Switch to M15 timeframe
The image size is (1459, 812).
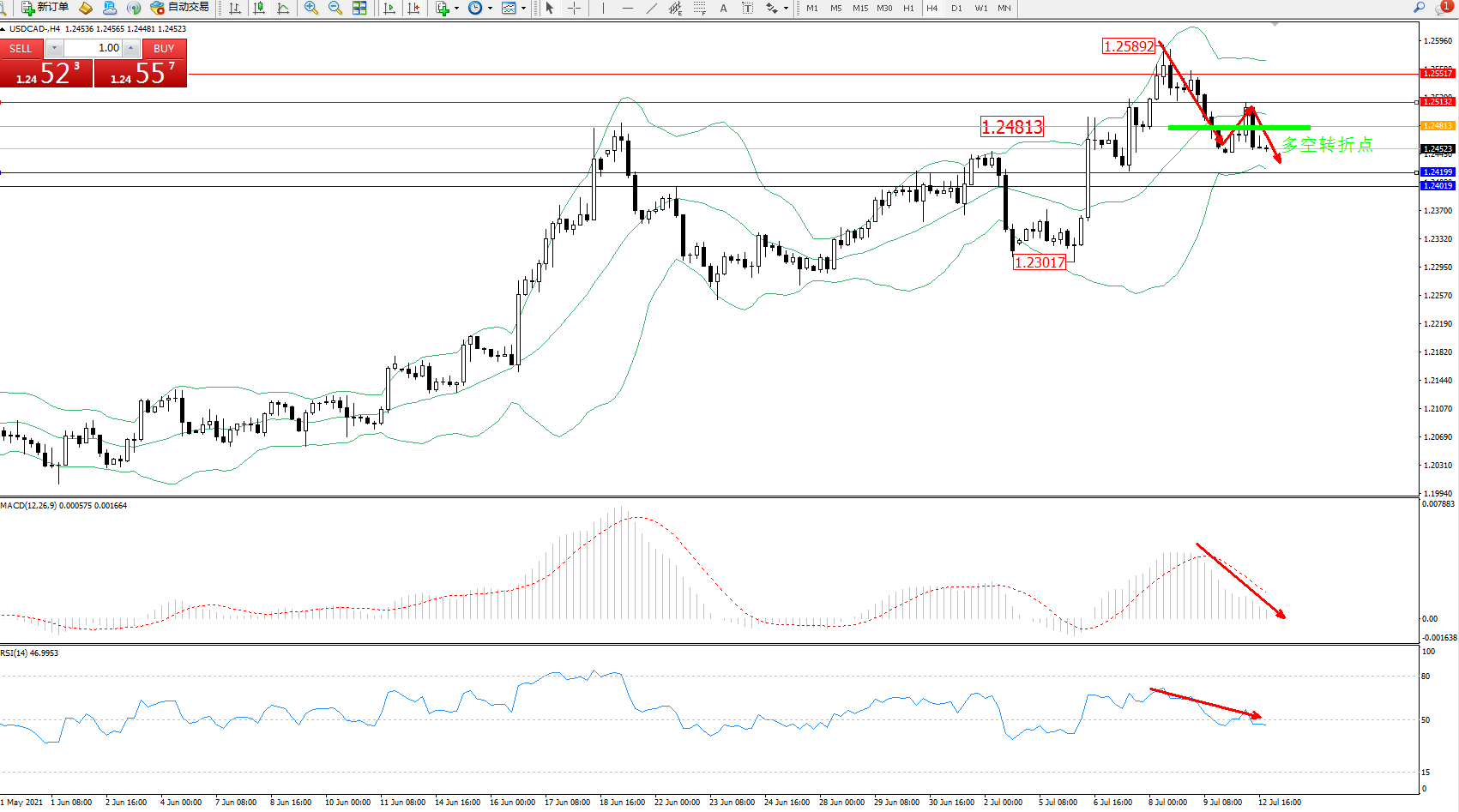point(859,8)
